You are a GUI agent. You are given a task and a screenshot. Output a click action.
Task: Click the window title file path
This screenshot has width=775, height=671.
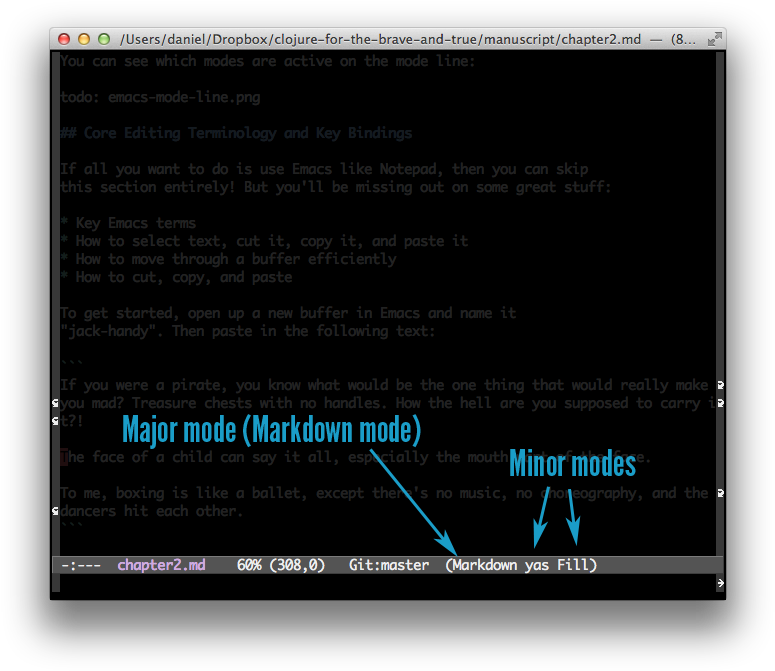(x=381, y=39)
